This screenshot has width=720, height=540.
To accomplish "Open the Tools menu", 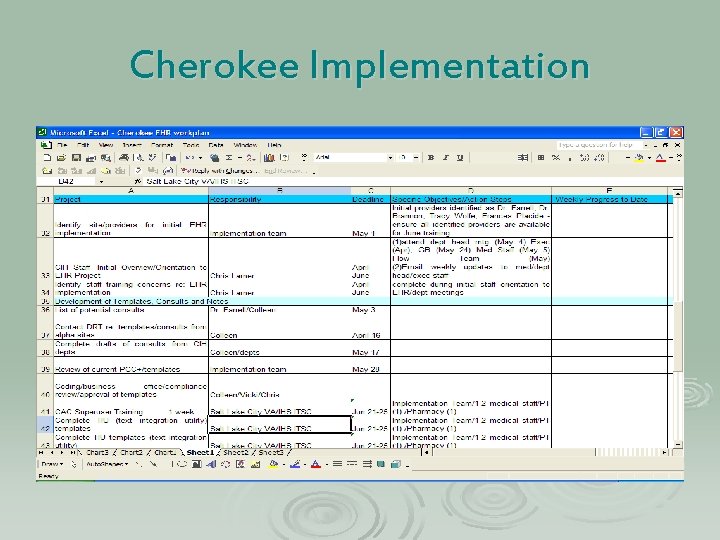I will 191,145.
